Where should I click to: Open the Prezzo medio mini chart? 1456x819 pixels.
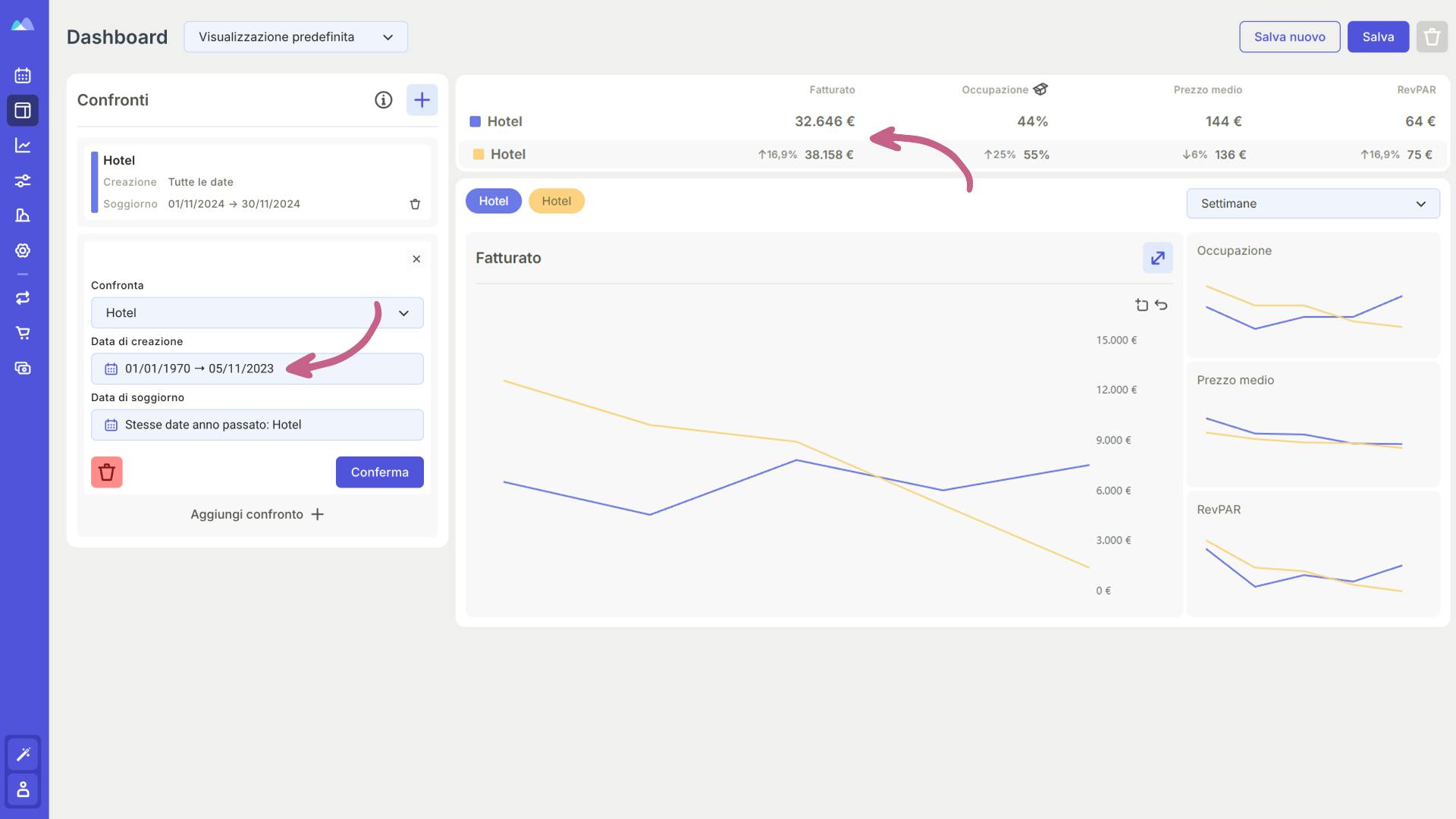coord(1313,425)
